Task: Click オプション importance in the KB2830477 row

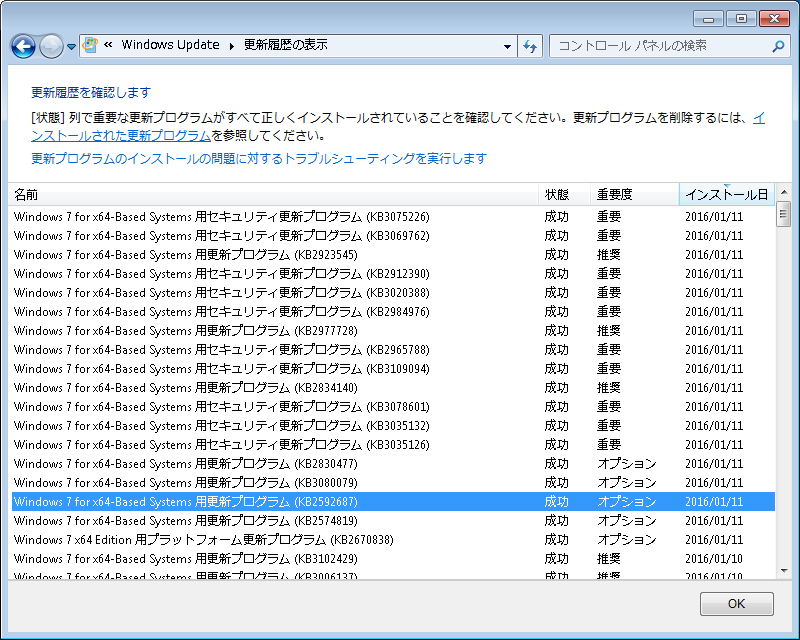Action: [627, 463]
